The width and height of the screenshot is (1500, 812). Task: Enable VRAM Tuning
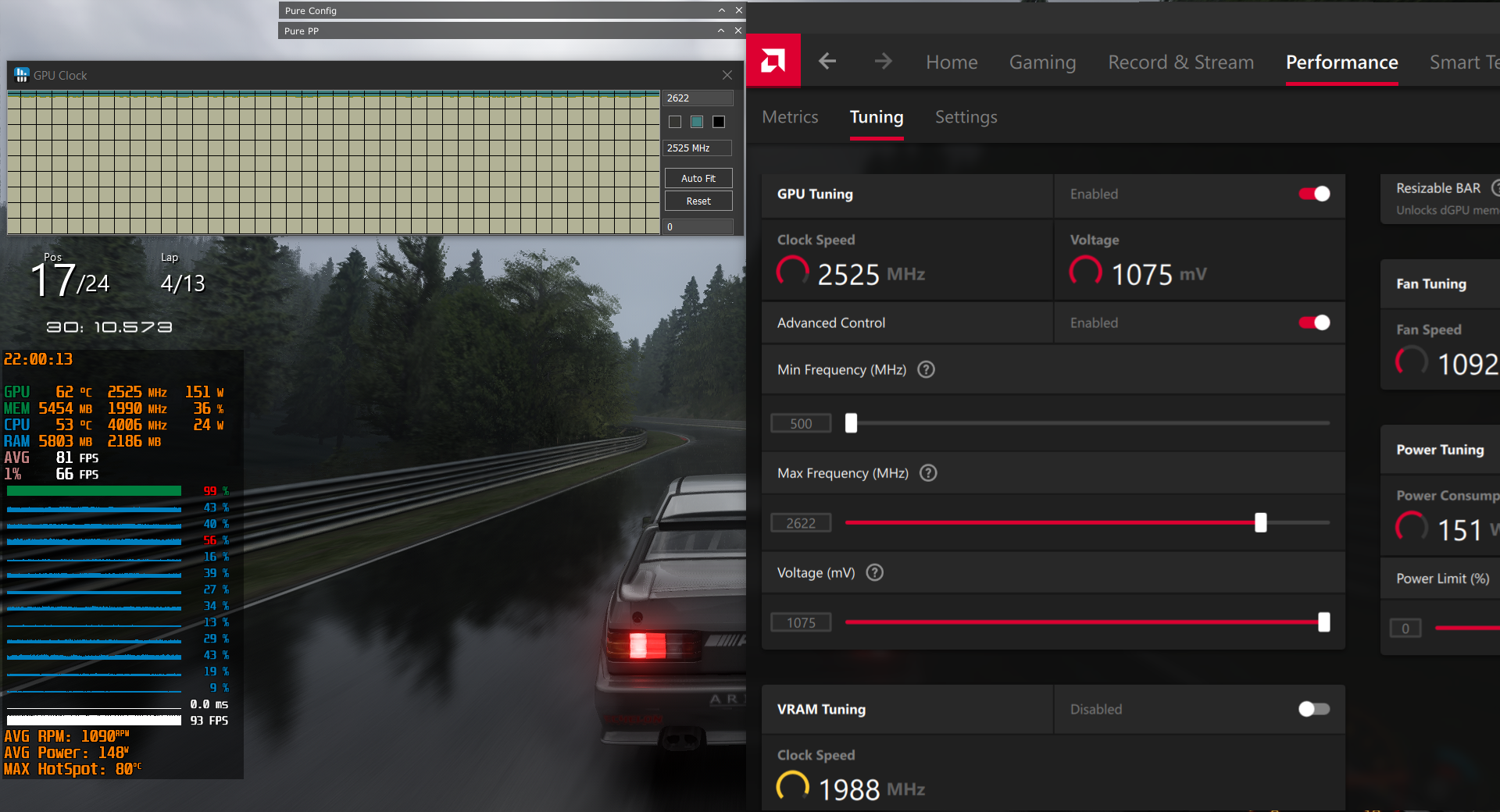[x=1314, y=709]
